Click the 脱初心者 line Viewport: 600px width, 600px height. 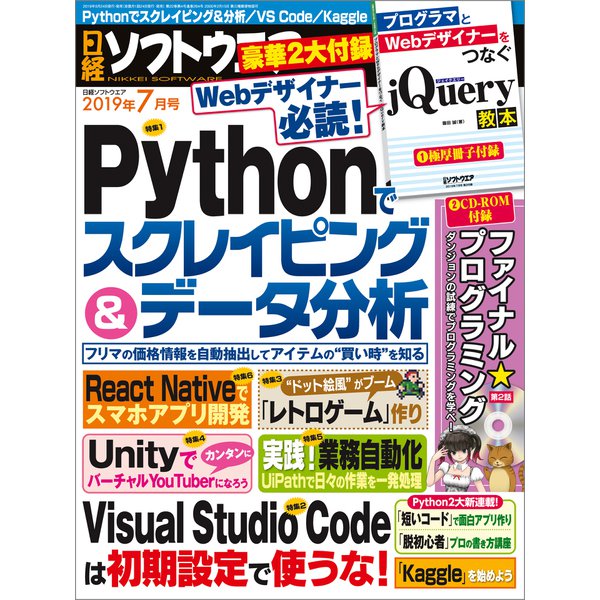pos(455,542)
